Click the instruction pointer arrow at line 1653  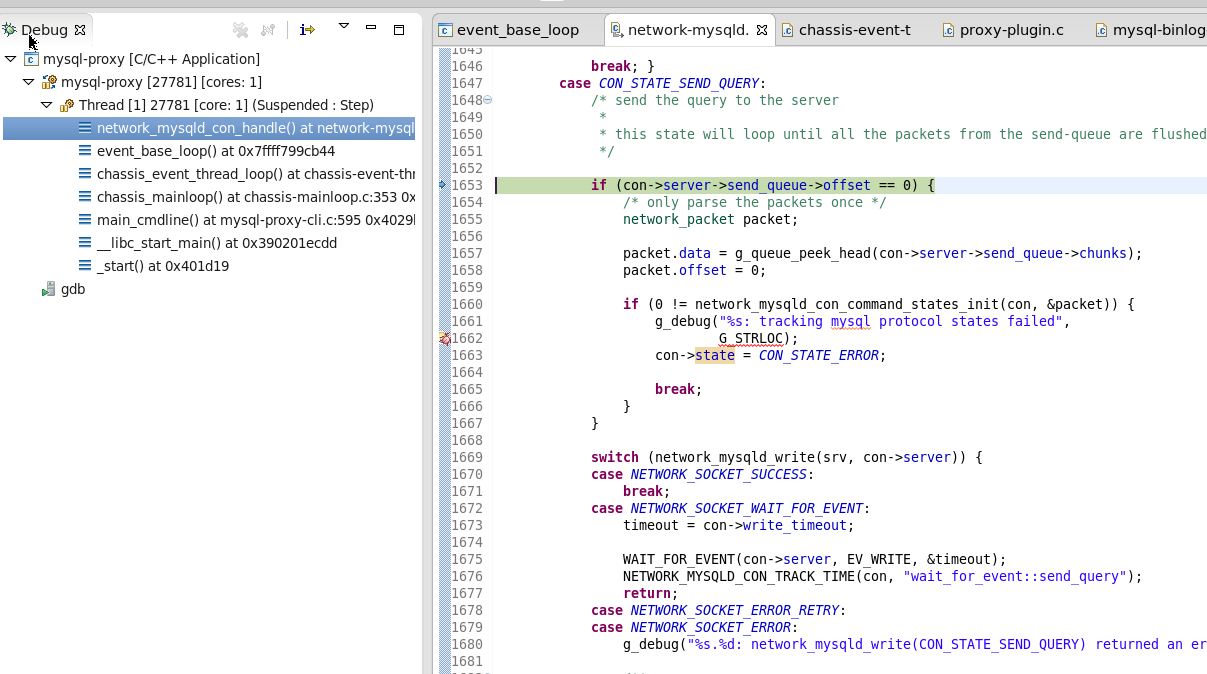[x=443, y=185]
